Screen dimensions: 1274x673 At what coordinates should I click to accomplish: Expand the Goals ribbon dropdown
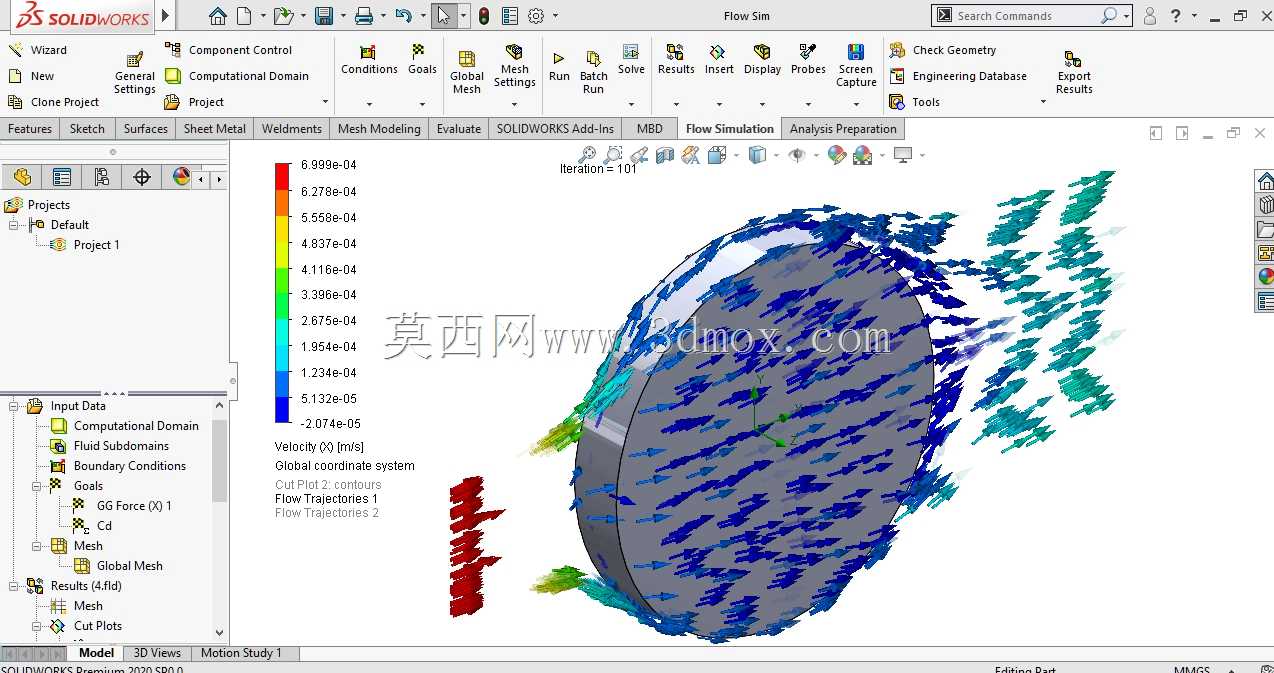click(x=422, y=104)
